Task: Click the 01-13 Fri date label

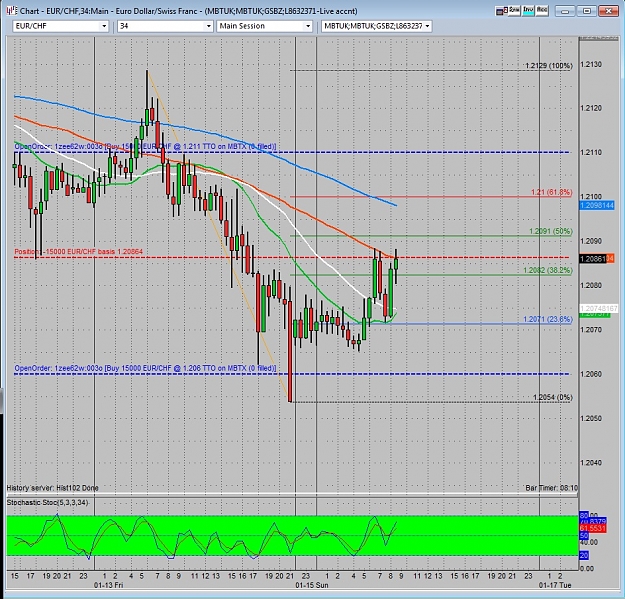Action: (108, 585)
